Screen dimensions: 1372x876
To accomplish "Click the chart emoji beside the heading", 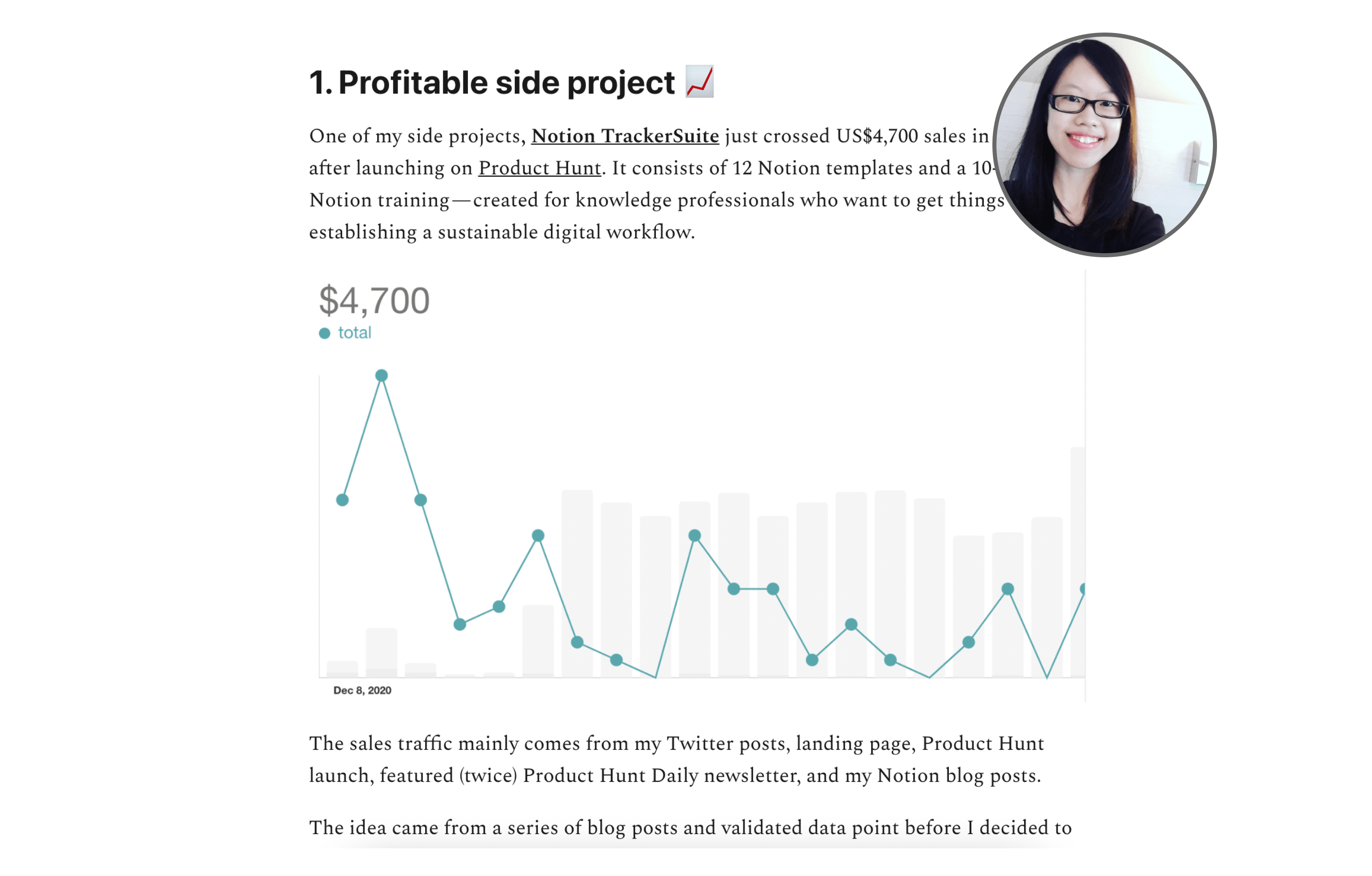I will [699, 81].
